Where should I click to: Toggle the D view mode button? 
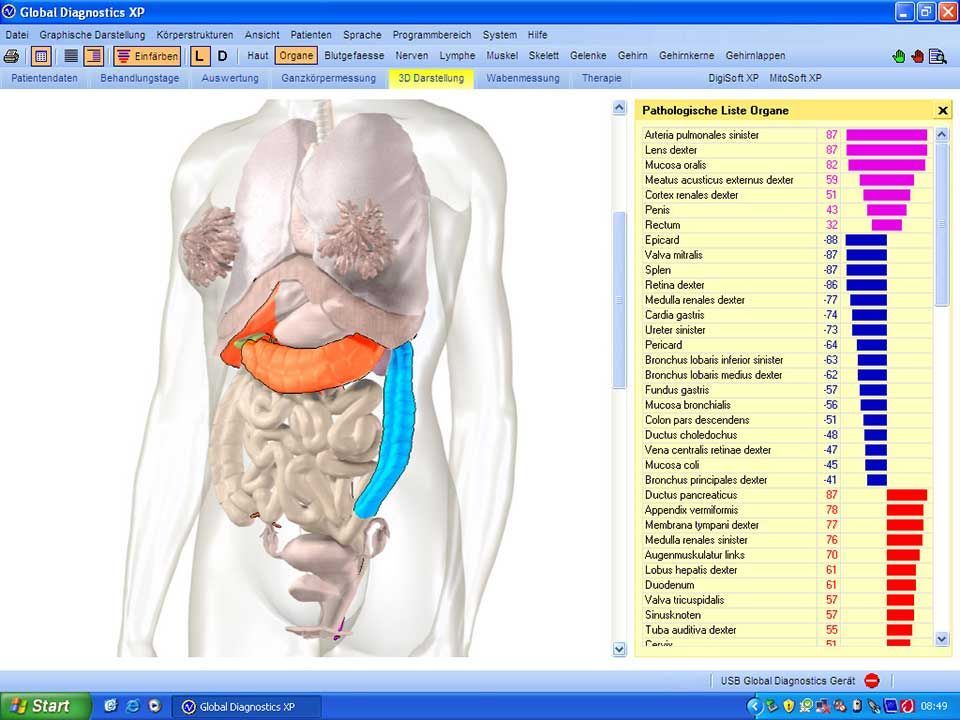(222, 56)
